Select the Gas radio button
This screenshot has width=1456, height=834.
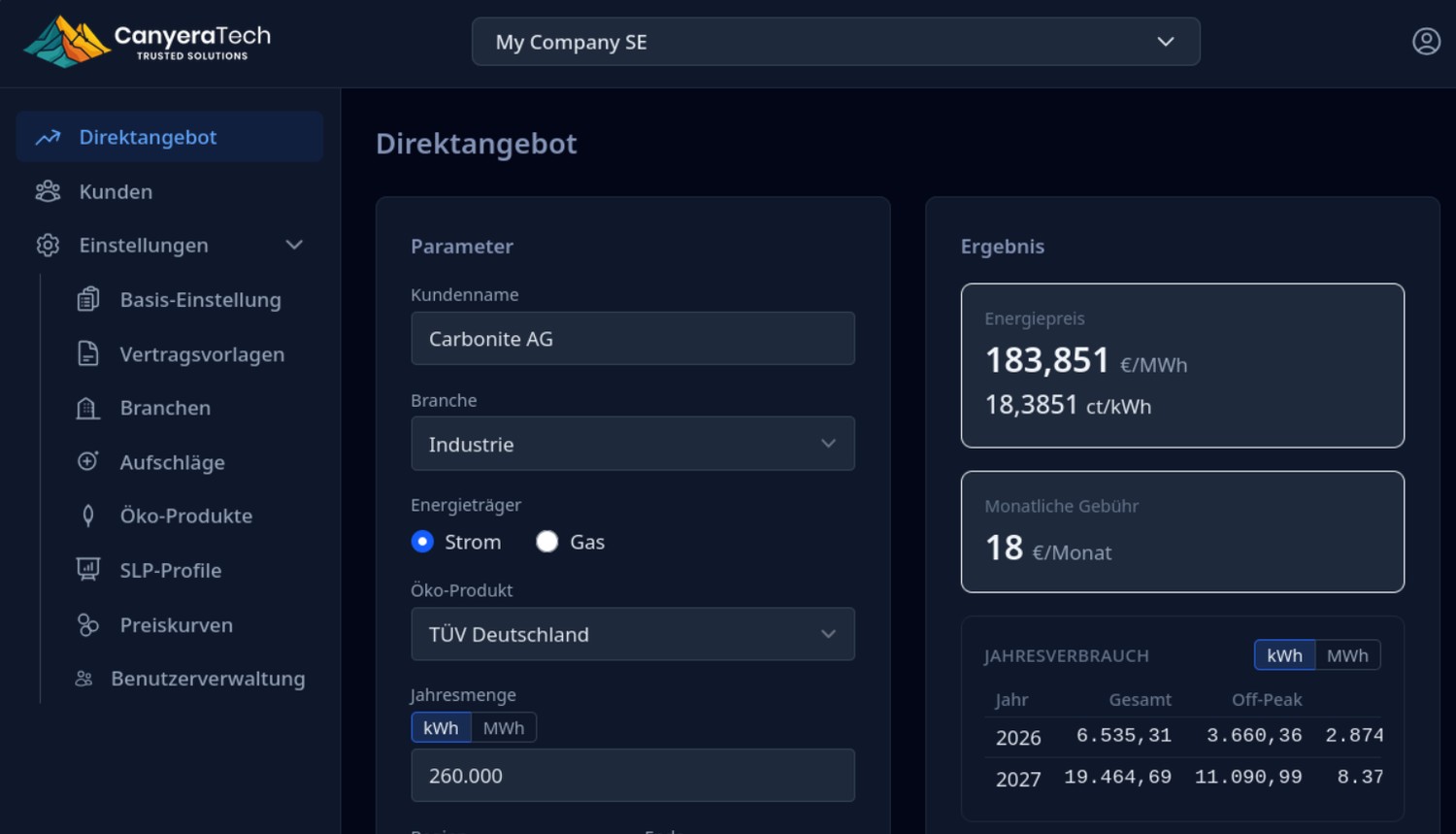click(x=547, y=542)
